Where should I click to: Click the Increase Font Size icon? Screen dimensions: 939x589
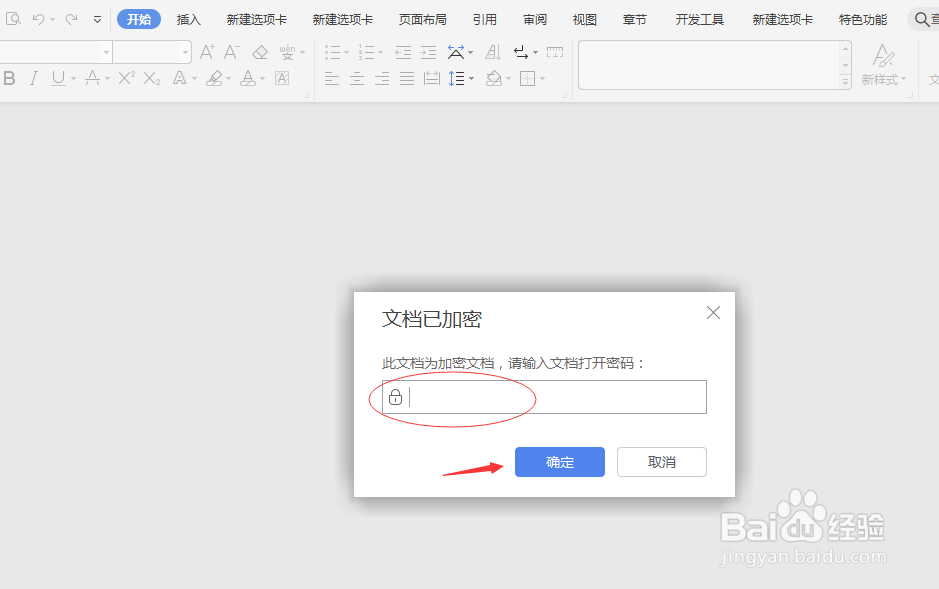coord(206,52)
